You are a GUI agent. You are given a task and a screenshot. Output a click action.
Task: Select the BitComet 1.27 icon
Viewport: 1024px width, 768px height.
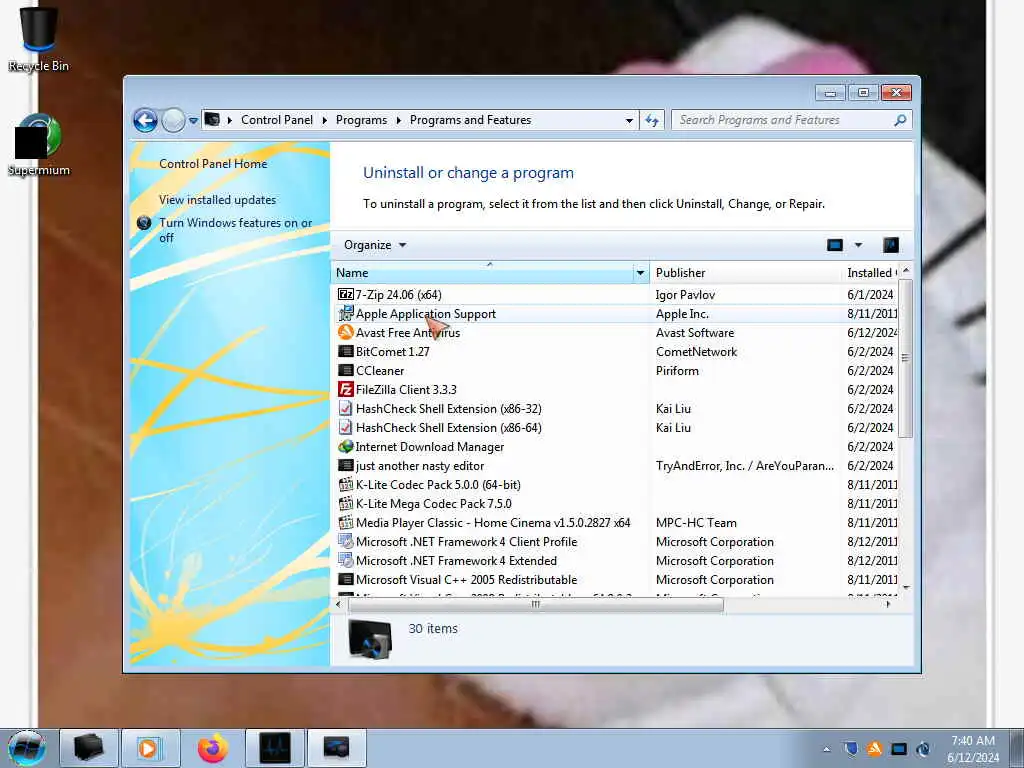point(345,351)
